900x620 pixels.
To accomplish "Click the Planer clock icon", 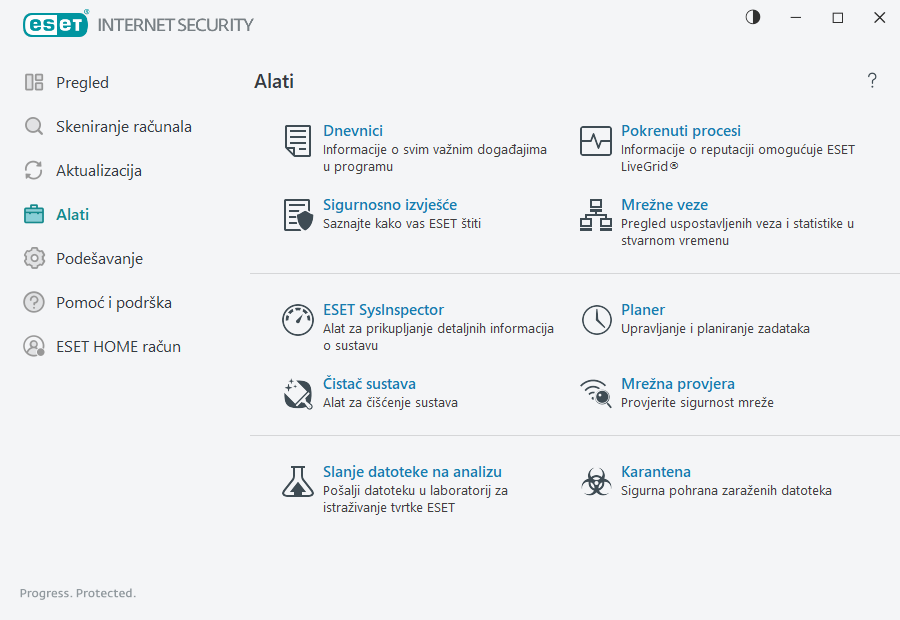I will click(x=596, y=320).
